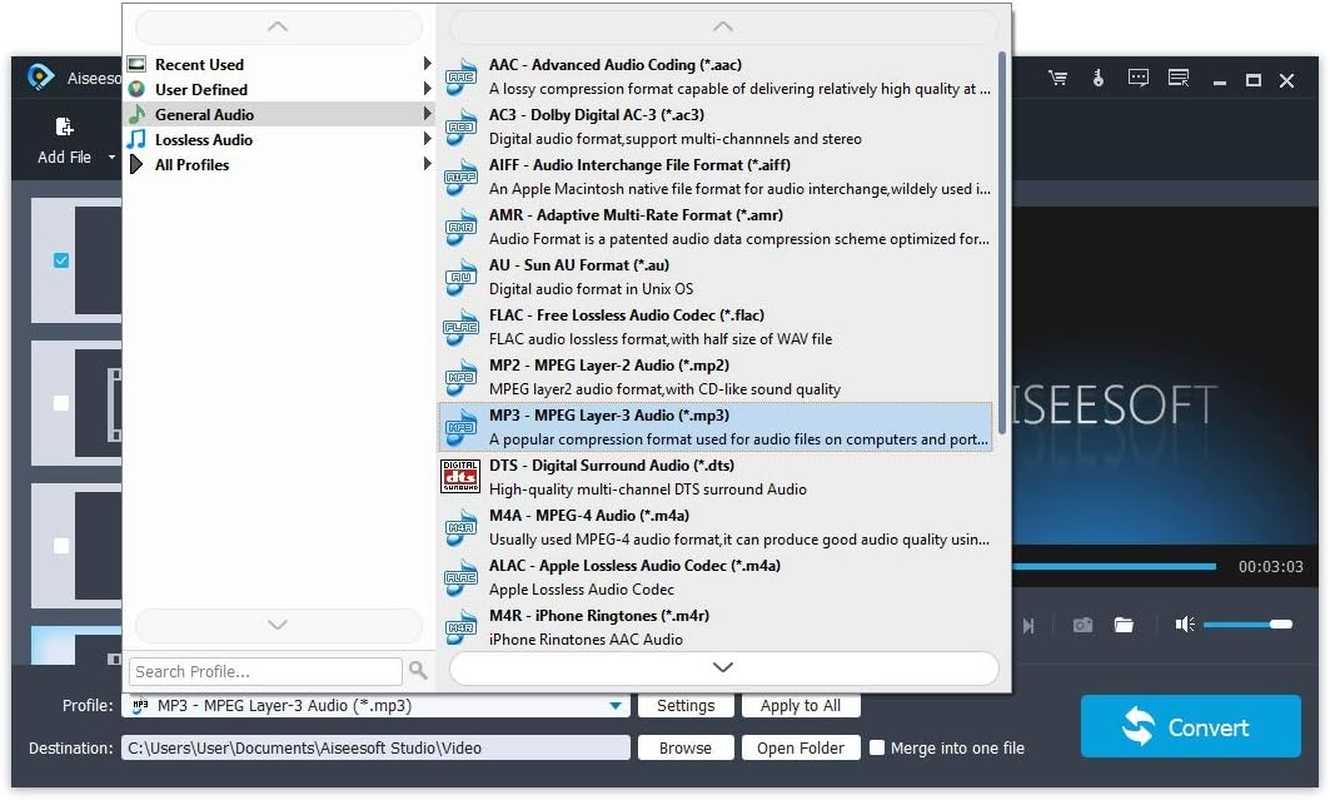The width and height of the screenshot is (1330, 800).
Task: Click the Add File icon
Action: click(x=64, y=126)
